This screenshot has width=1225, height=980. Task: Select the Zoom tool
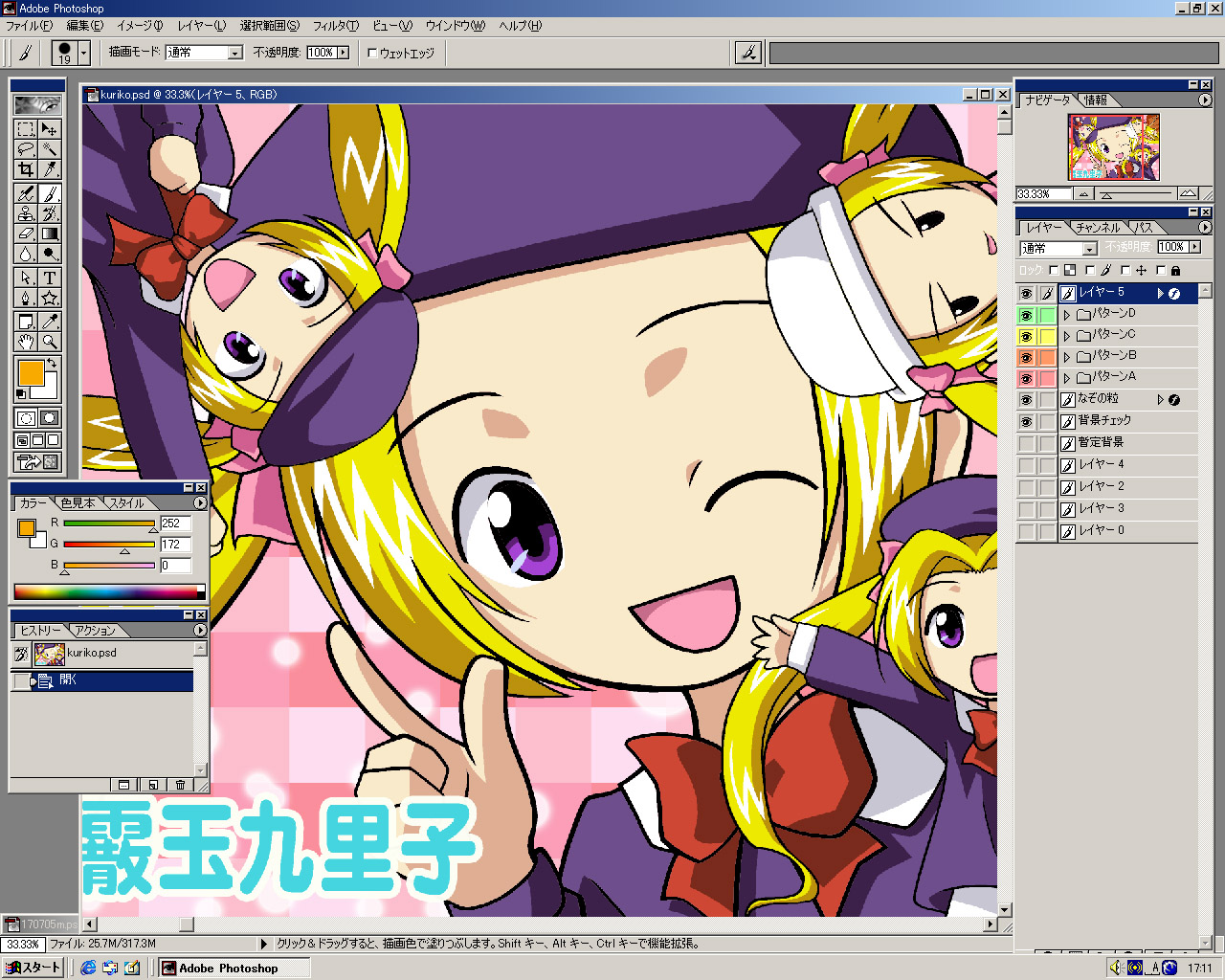point(50,342)
